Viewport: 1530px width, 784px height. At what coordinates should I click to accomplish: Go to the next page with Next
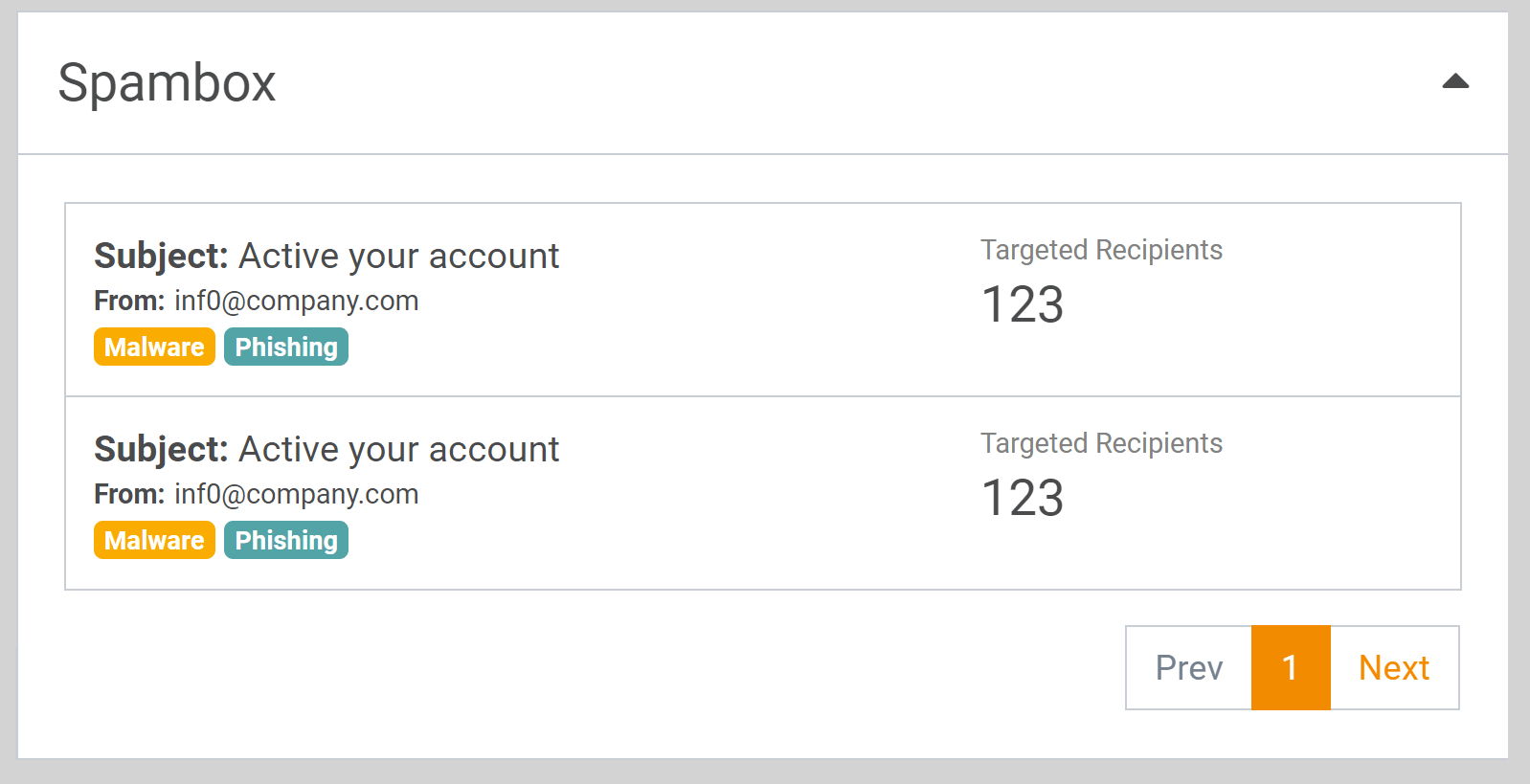pos(1394,667)
